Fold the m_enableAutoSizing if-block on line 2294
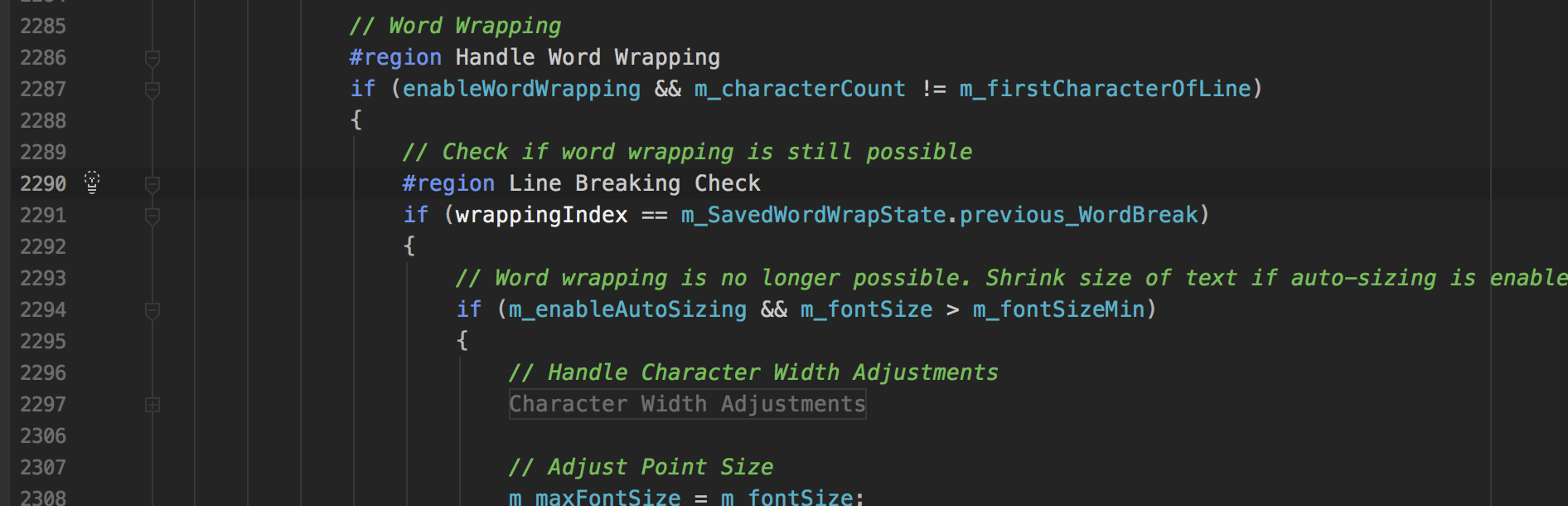Screen dimensions: 1568x506 152,310
